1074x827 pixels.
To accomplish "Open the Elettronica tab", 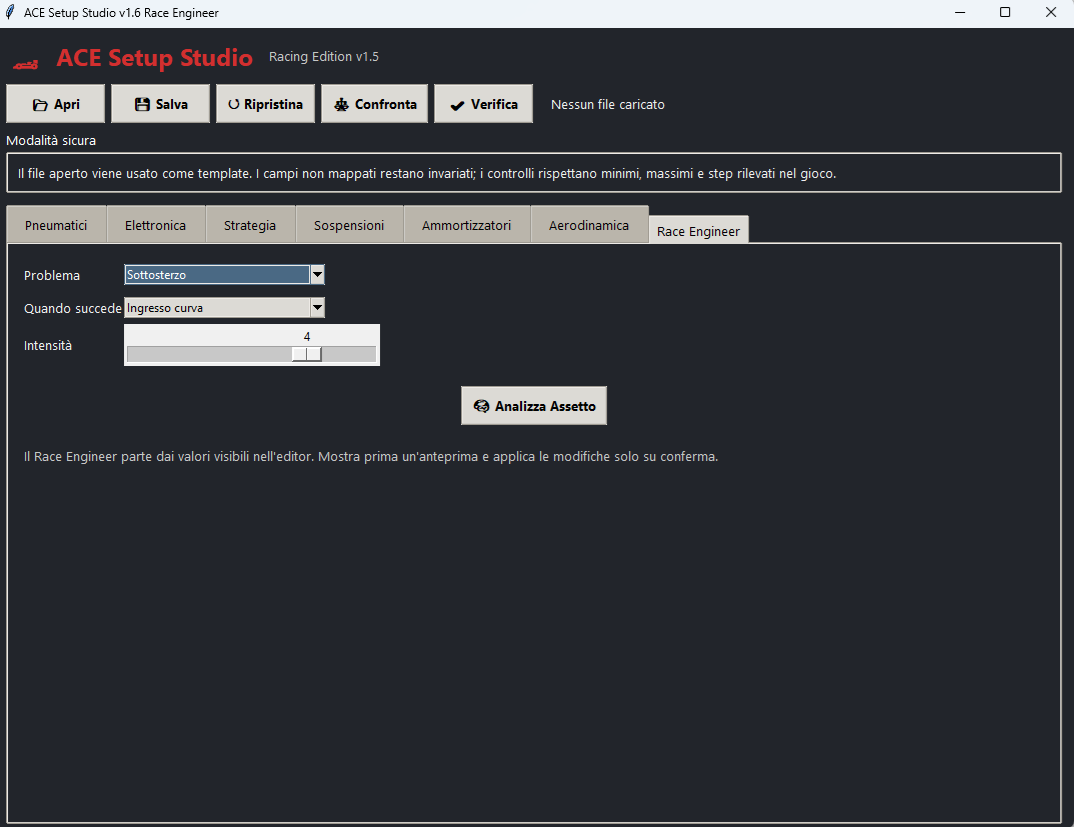I will [155, 225].
